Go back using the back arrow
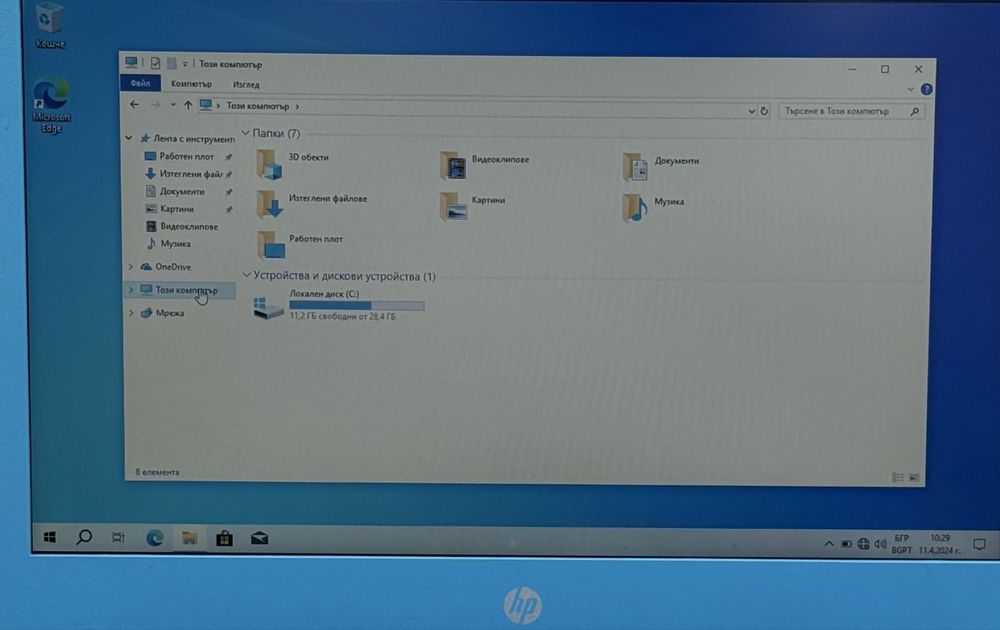1000x630 pixels. pyautogui.click(x=134, y=105)
